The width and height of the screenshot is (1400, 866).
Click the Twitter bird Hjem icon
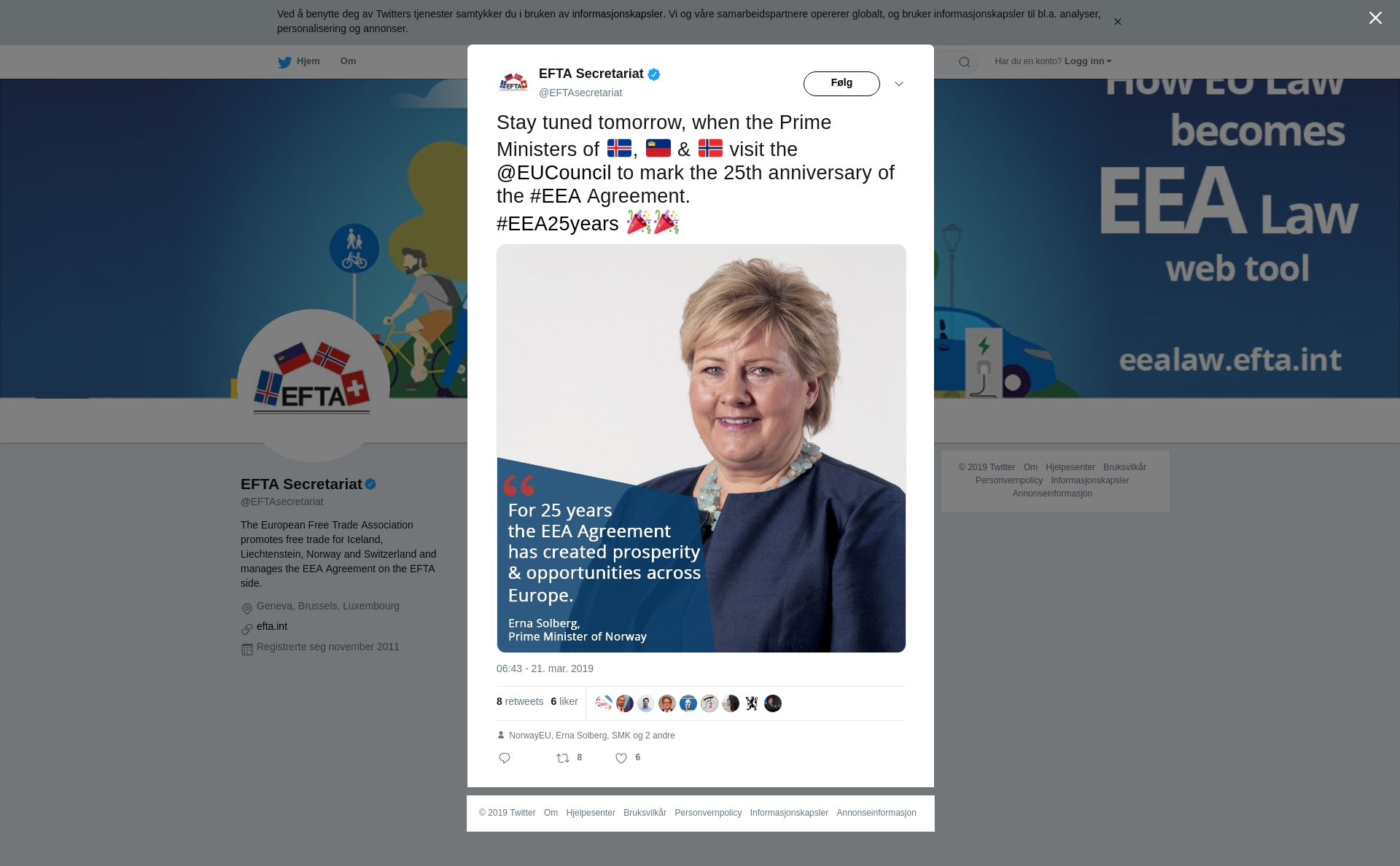coord(284,62)
